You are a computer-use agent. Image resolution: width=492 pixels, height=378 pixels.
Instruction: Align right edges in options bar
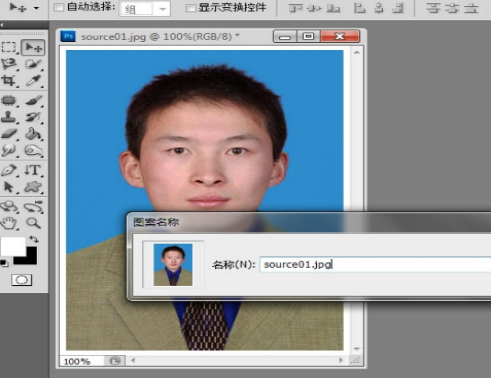(x=398, y=8)
